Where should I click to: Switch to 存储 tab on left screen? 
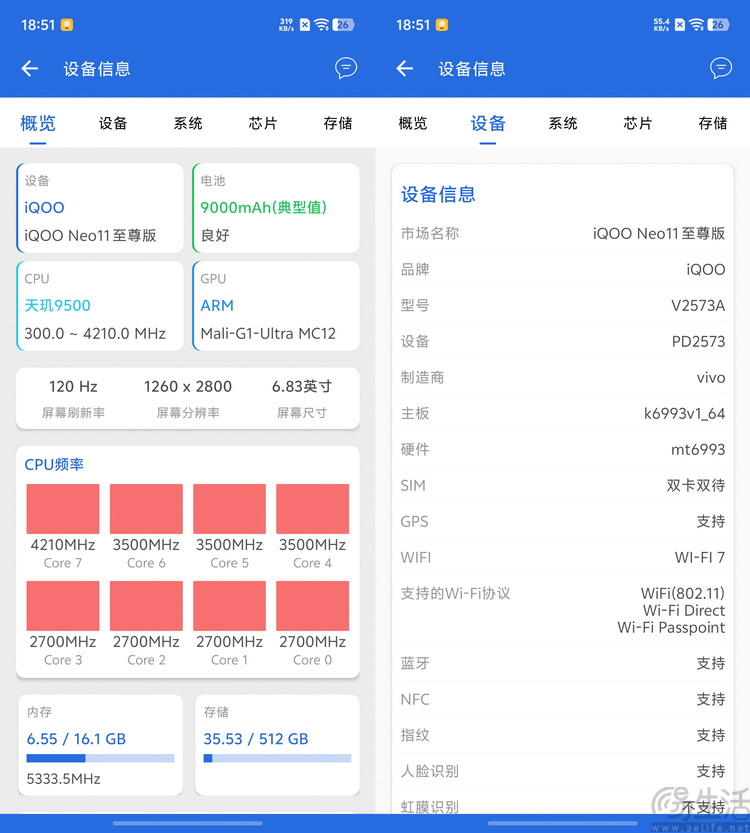click(338, 123)
